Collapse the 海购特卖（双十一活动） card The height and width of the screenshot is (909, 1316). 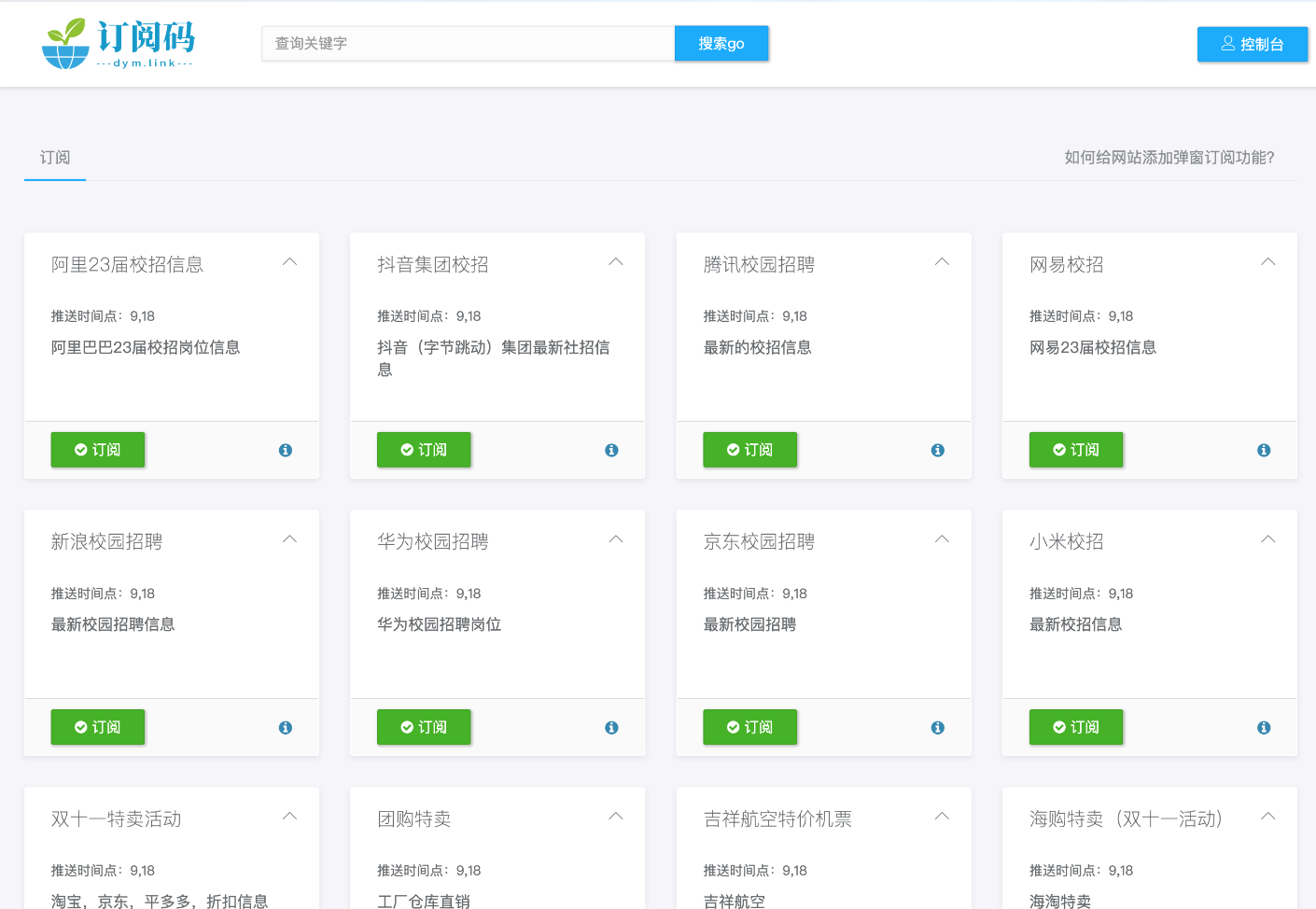pos(1267,817)
